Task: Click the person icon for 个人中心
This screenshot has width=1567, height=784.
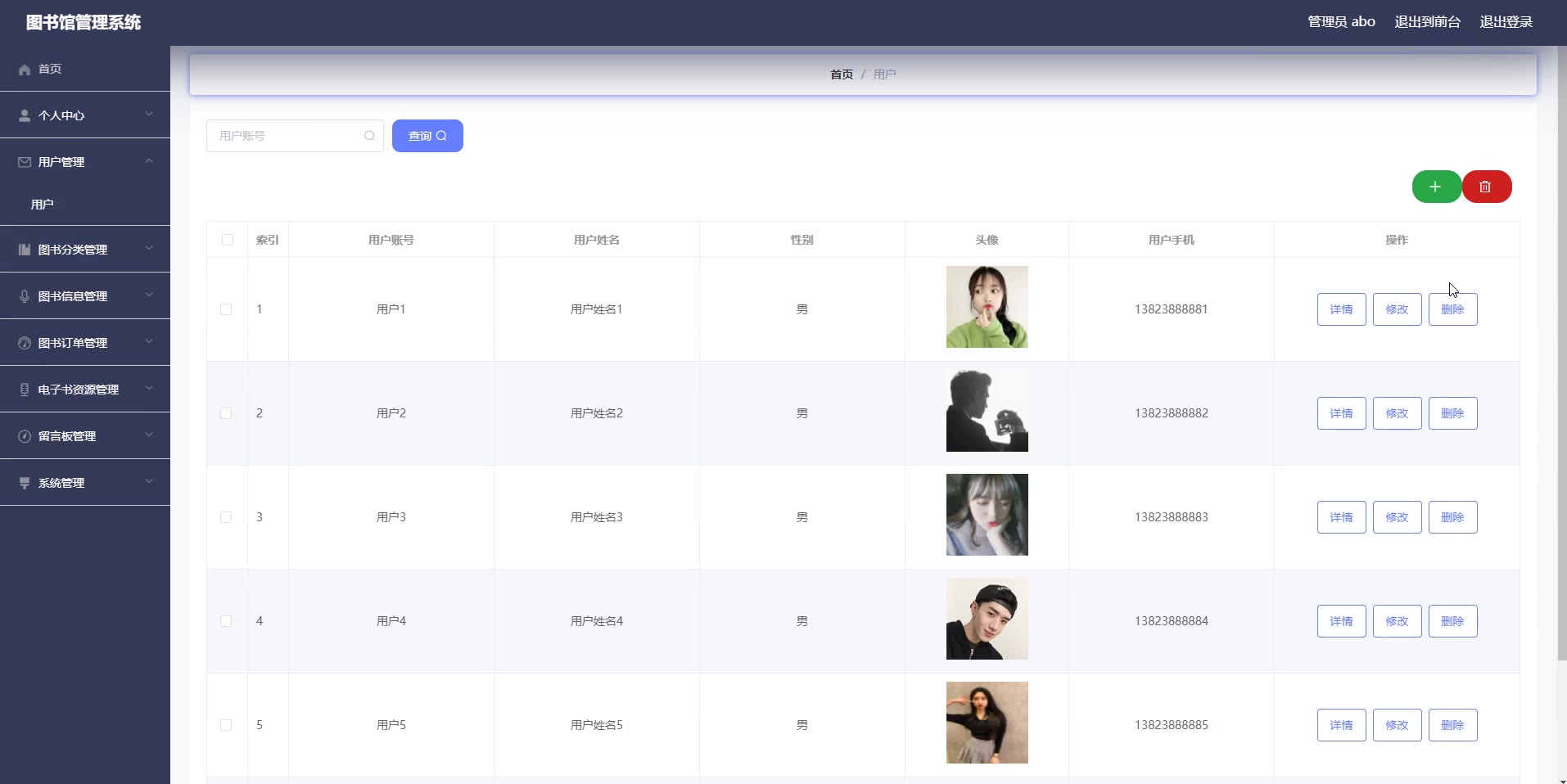Action: pos(25,115)
